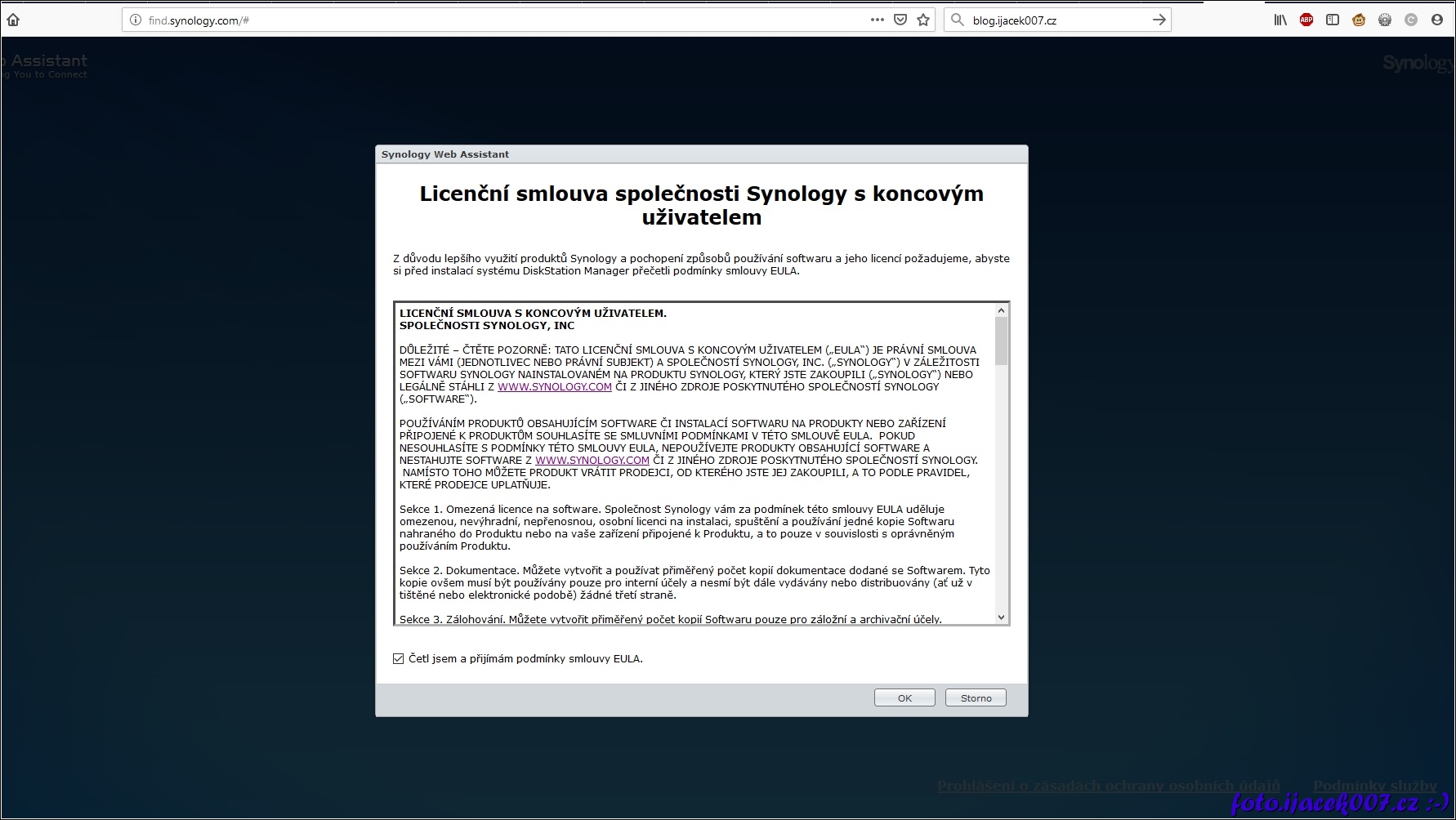Click the monkey extension icon
1456x820 pixels.
(x=1359, y=20)
